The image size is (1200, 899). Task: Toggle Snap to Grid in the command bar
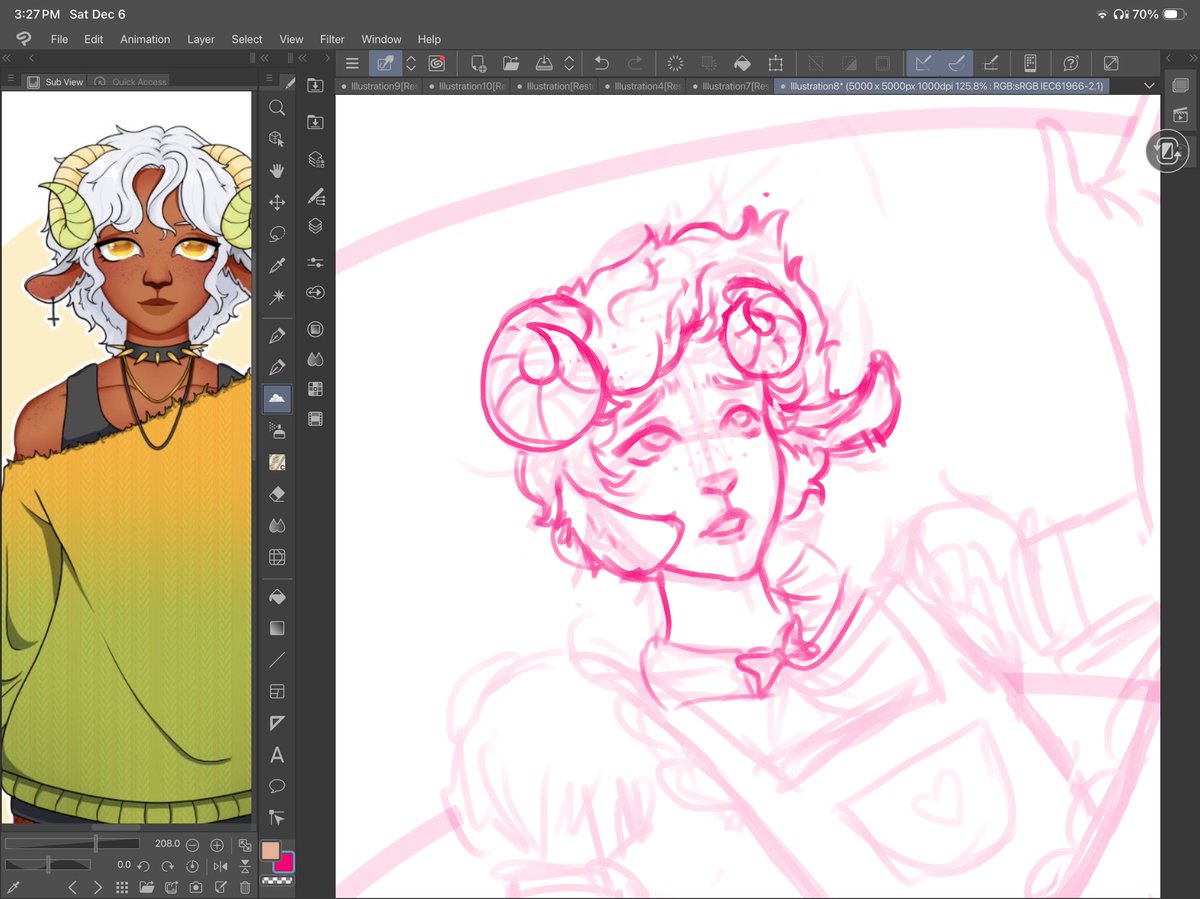coord(990,64)
